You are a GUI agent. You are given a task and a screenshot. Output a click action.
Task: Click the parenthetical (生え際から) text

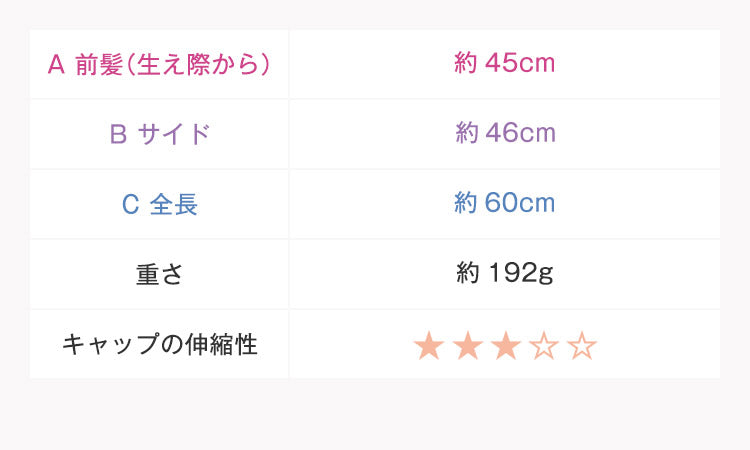pyautogui.click(x=196, y=65)
